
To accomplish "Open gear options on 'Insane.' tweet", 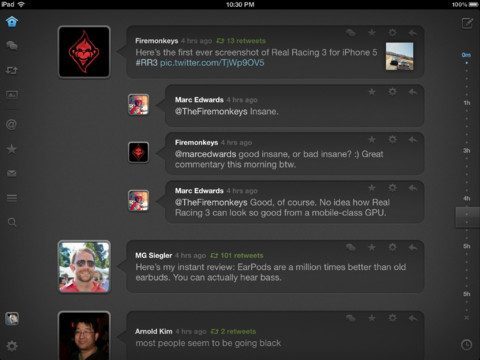I will click(x=392, y=92).
